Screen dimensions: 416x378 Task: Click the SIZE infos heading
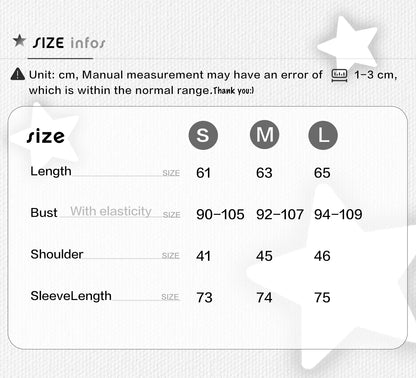click(69, 43)
